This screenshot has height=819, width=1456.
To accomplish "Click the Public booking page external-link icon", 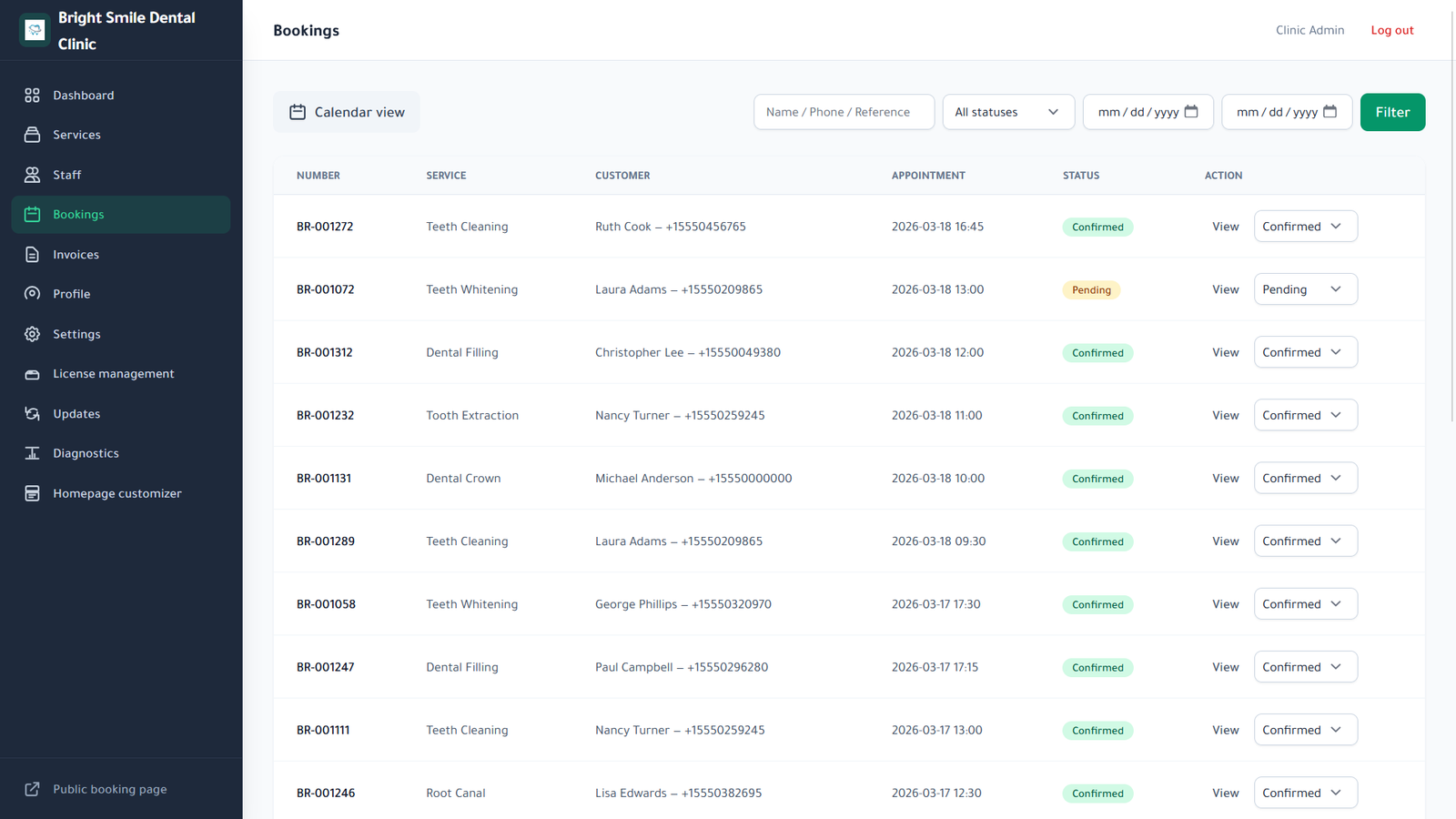I will pyautogui.click(x=32, y=789).
